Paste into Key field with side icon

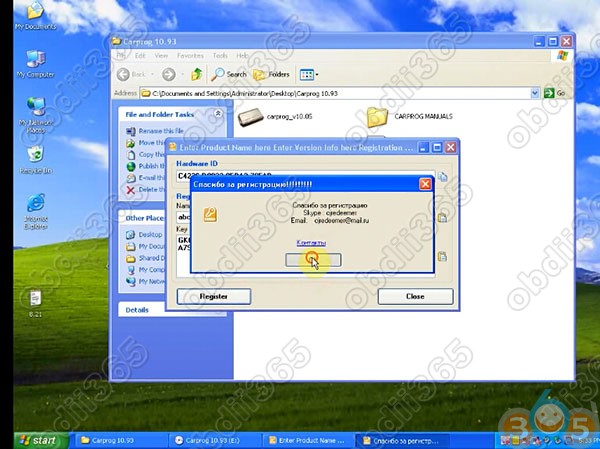pos(442,256)
